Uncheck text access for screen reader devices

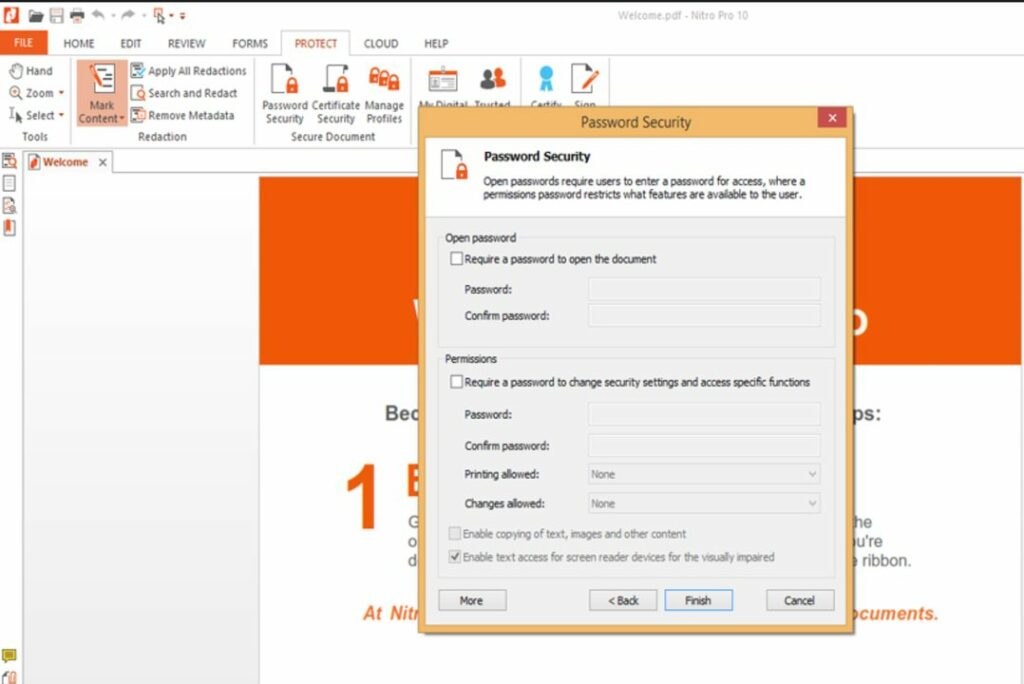[x=456, y=557]
